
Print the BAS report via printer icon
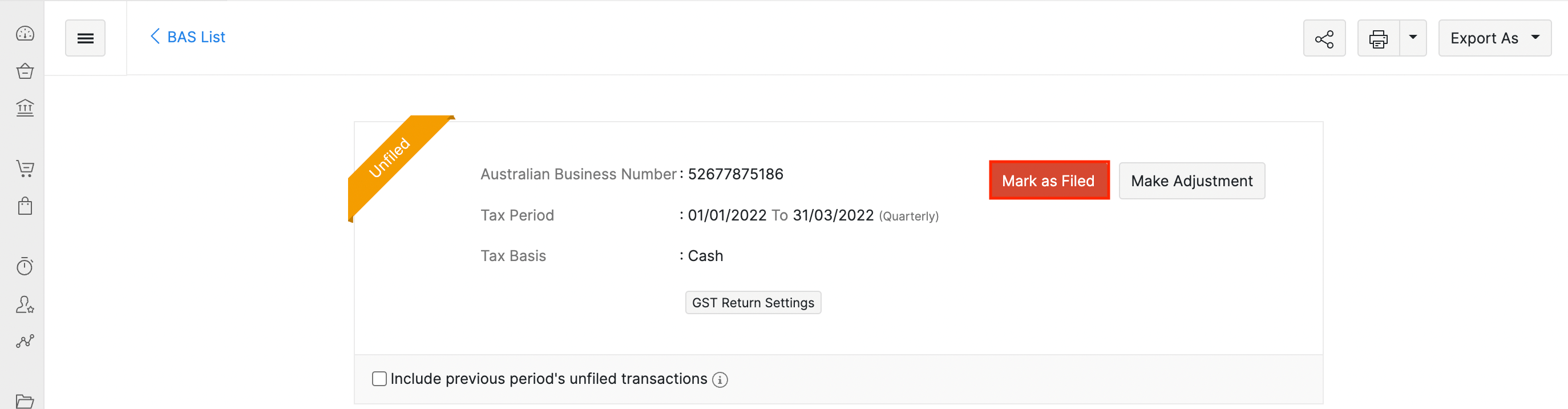(x=1378, y=38)
